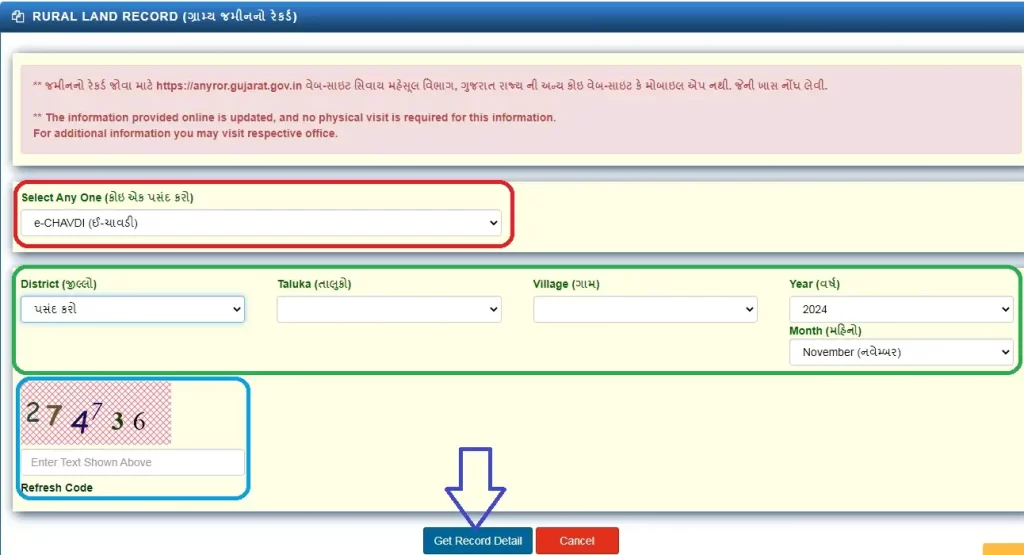Click the Get Record Detail button
This screenshot has width=1024, height=555.
(x=478, y=541)
